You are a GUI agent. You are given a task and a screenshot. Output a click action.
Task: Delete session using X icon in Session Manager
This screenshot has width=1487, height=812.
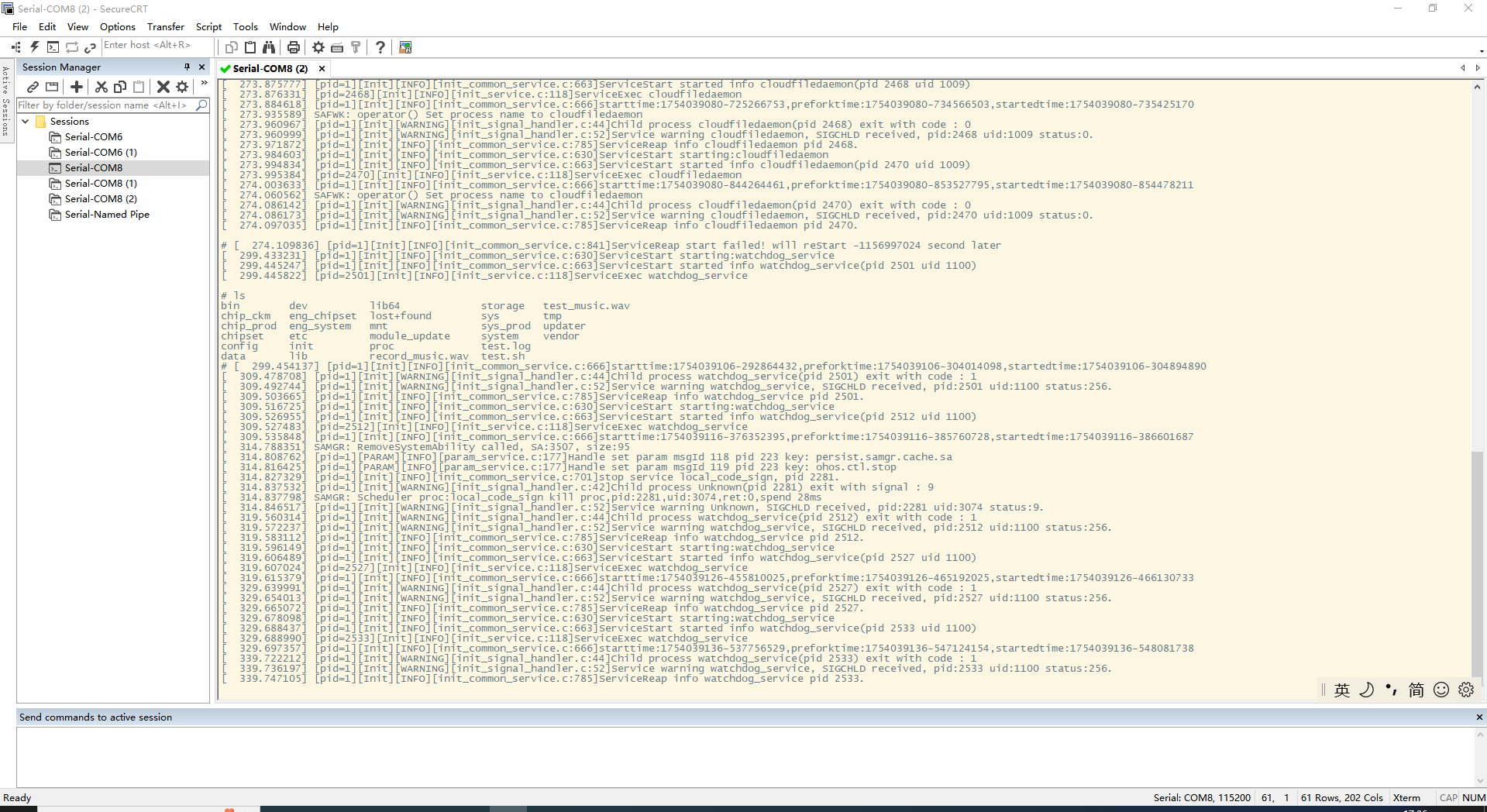pos(163,87)
